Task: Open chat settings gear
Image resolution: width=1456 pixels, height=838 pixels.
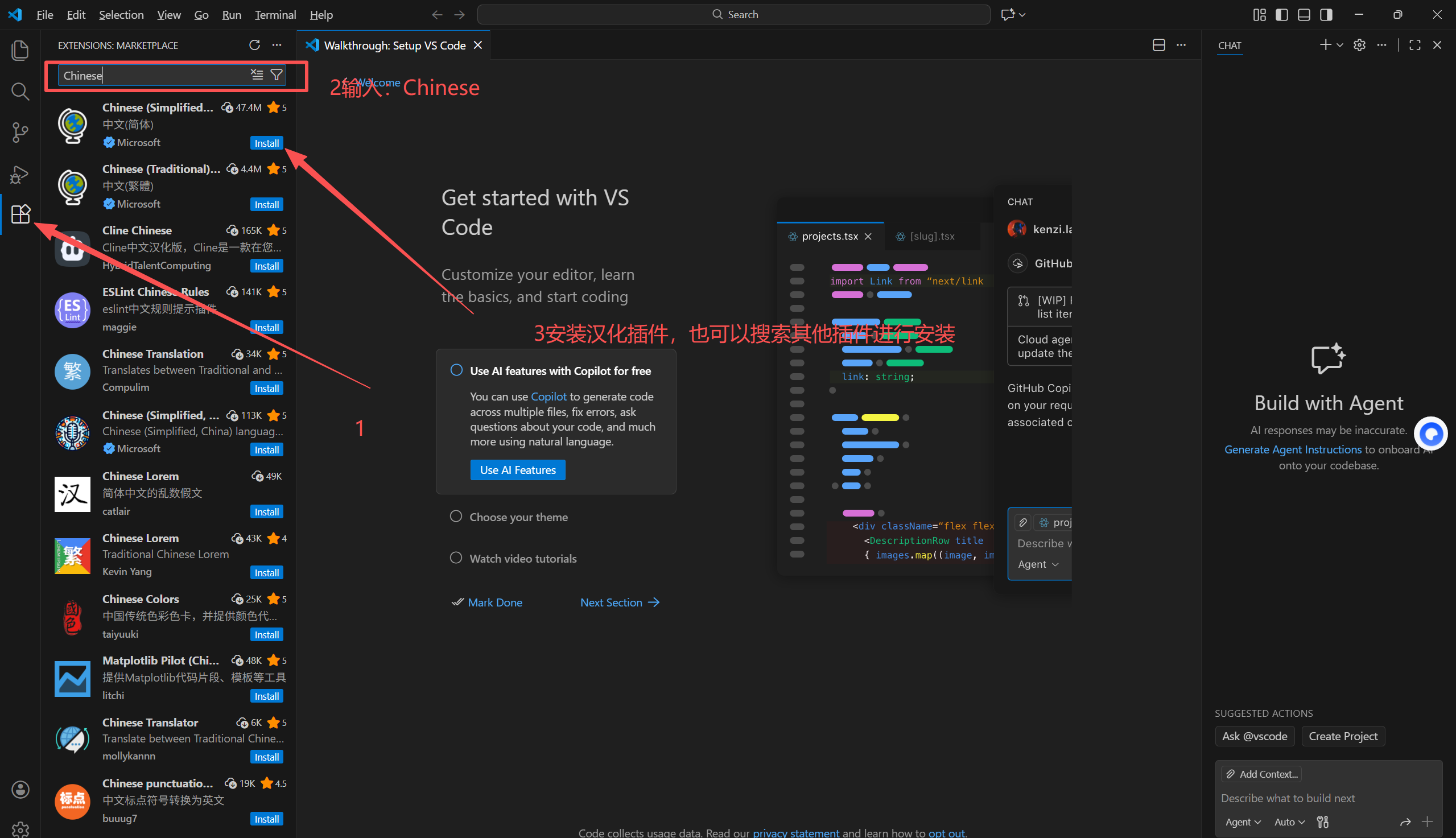Action: 1359,45
